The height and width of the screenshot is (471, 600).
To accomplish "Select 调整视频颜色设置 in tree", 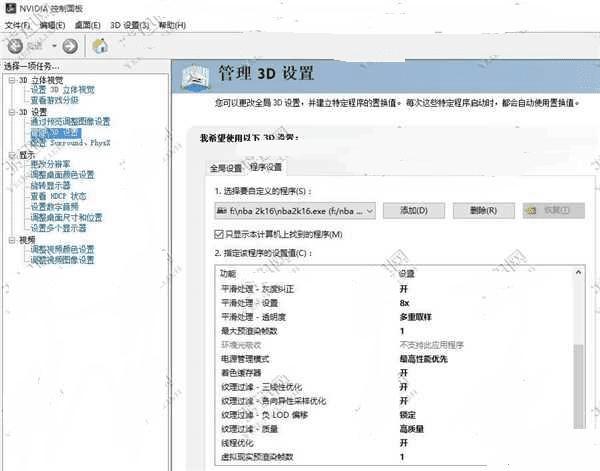I will pos(62,249).
